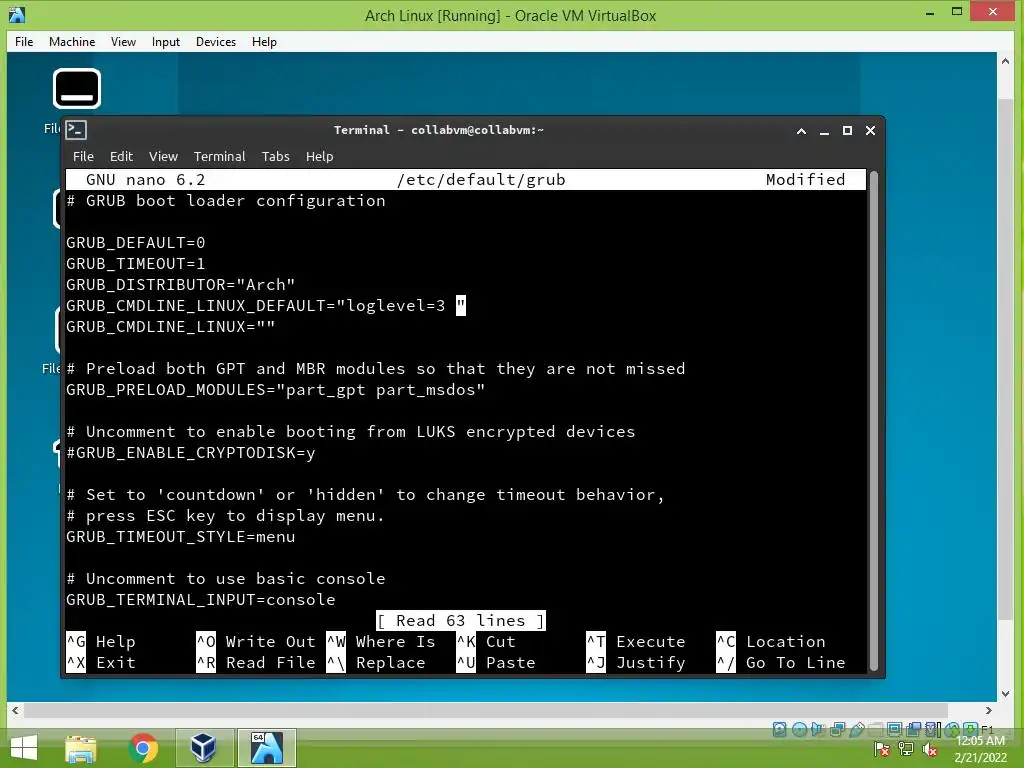Open the VirtualBox Devices menu
The image size is (1024, 768).
click(216, 42)
